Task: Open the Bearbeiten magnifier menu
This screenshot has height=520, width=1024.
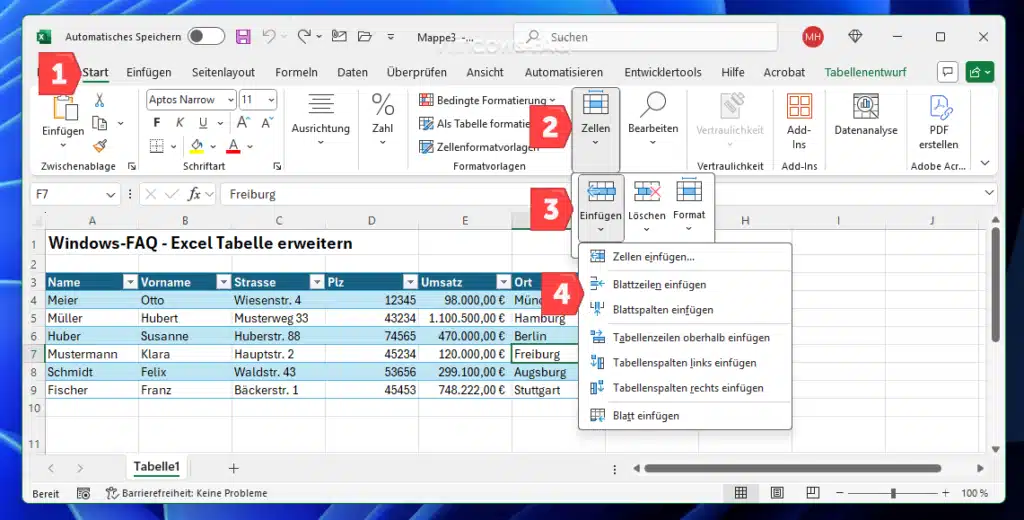Action: [x=652, y=118]
